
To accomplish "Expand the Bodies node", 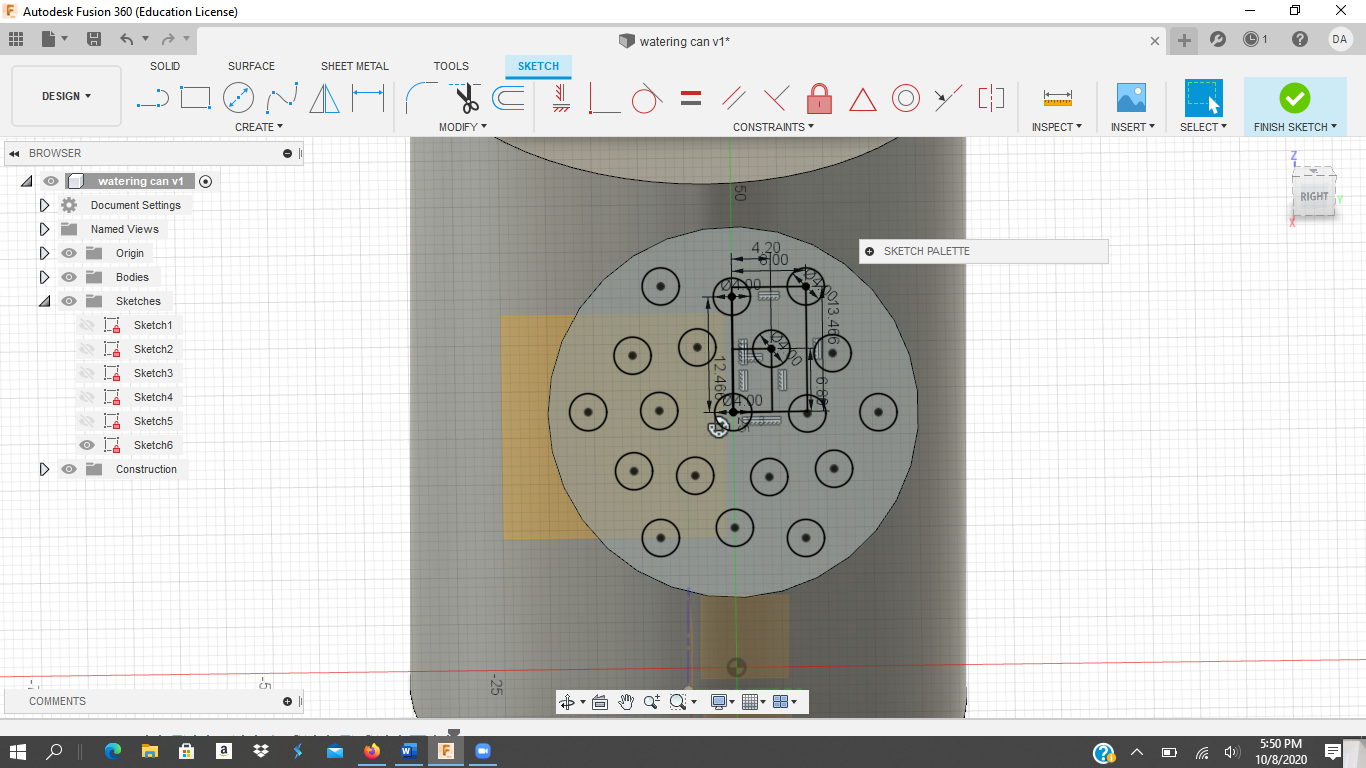I will pos(44,277).
